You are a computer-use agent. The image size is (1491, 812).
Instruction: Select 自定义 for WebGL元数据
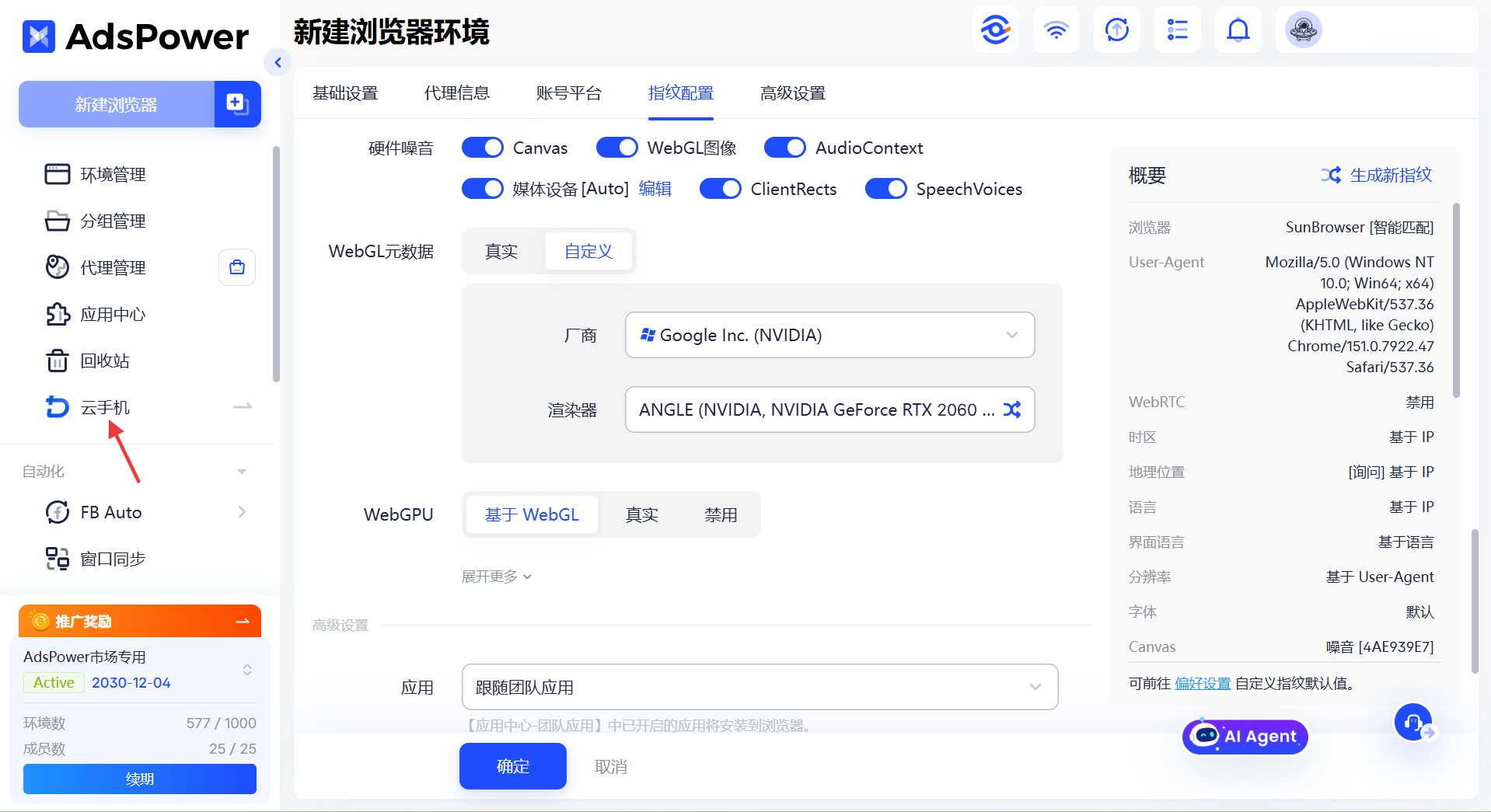coord(588,251)
